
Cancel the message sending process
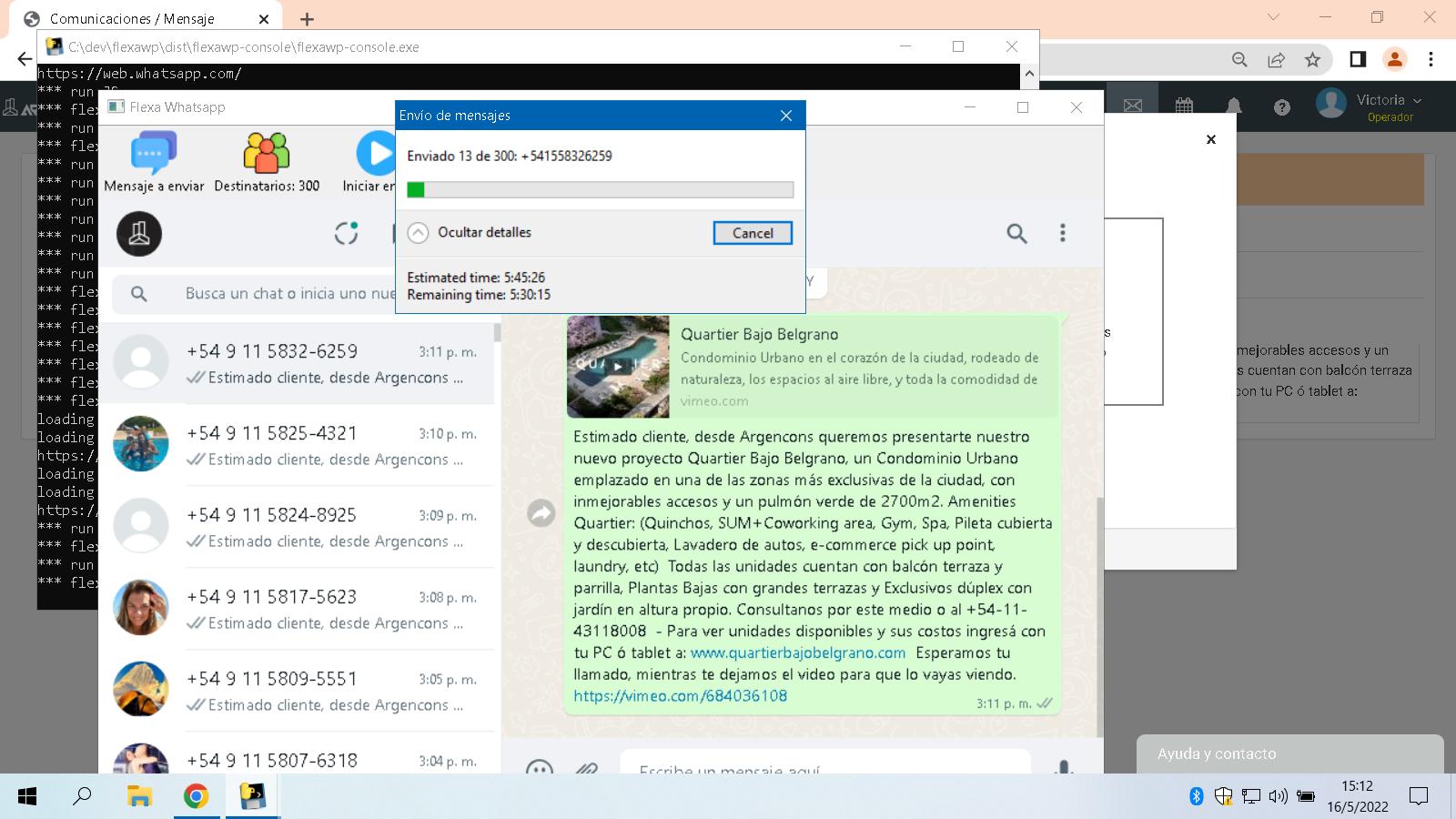pyautogui.click(x=753, y=233)
